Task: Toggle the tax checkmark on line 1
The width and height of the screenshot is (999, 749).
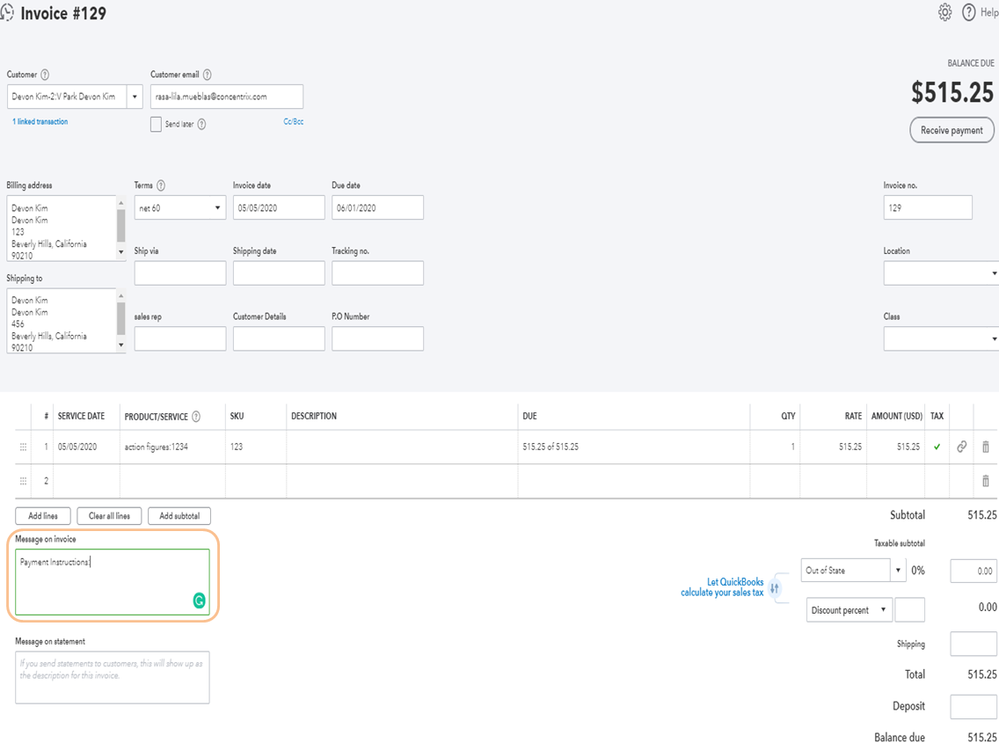Action: click(x=937, y=447)
